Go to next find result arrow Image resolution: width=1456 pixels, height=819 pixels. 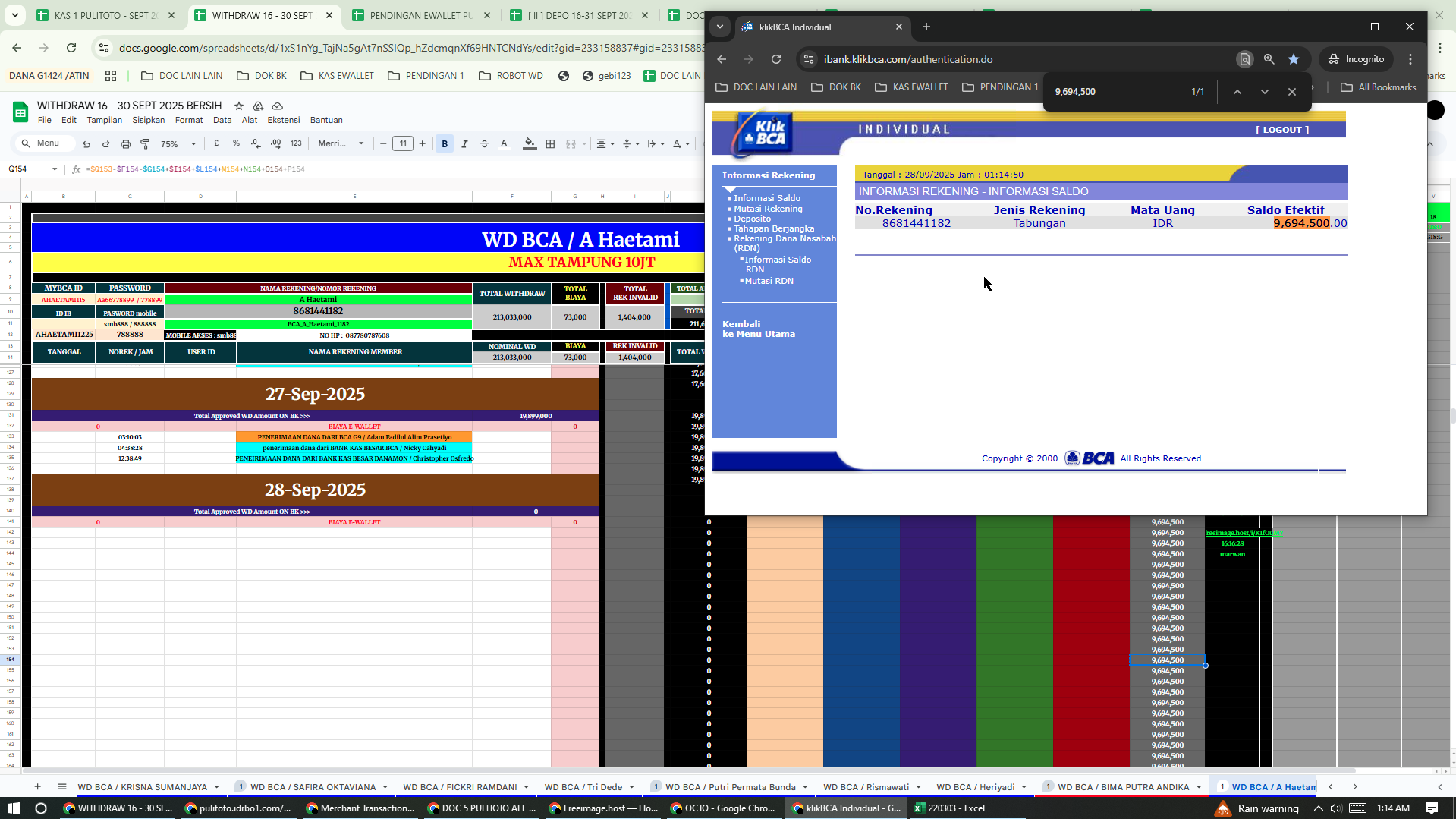point(1264,92)
